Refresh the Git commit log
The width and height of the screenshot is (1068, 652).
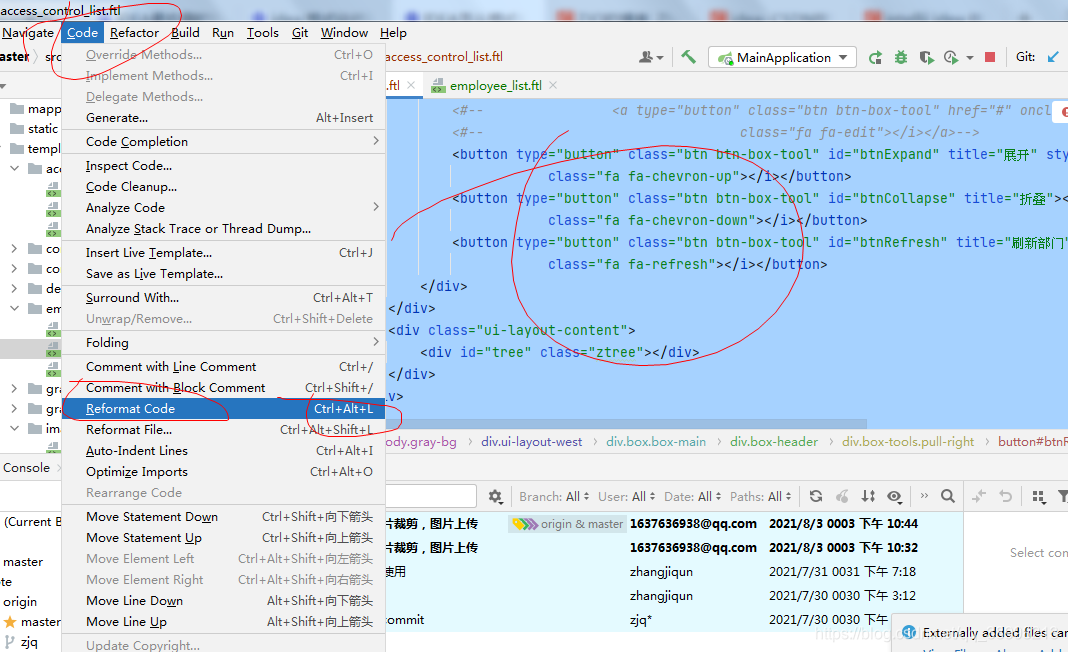coord(816,495)
